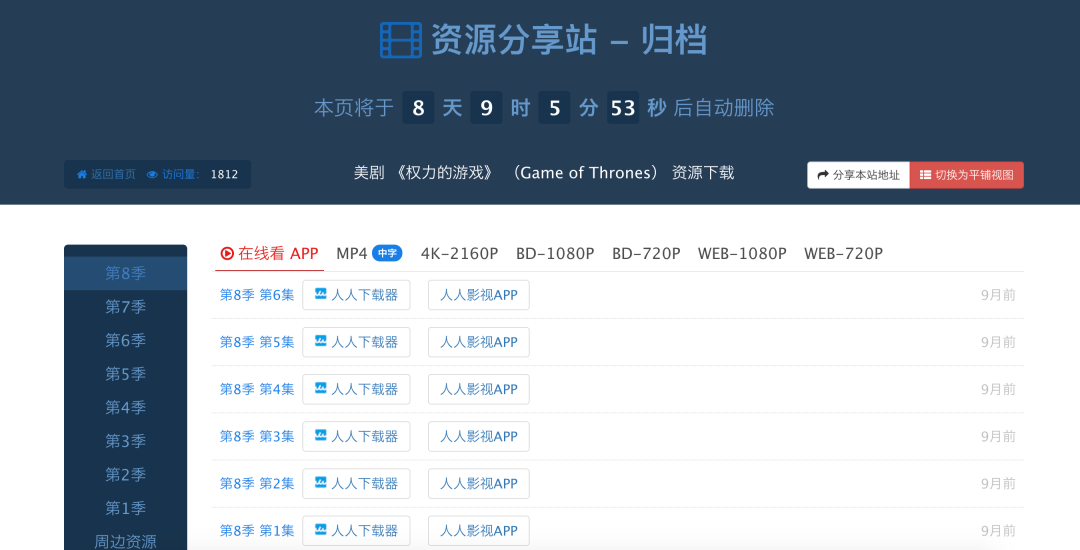Click the countdown seconds value 53
Screen dimensions: 1080x550
tap(623, 107)
